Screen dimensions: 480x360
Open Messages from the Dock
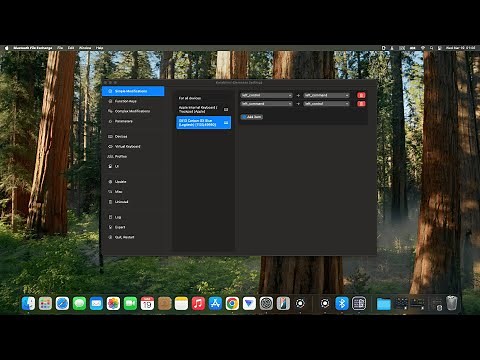(x=79, y=304)
